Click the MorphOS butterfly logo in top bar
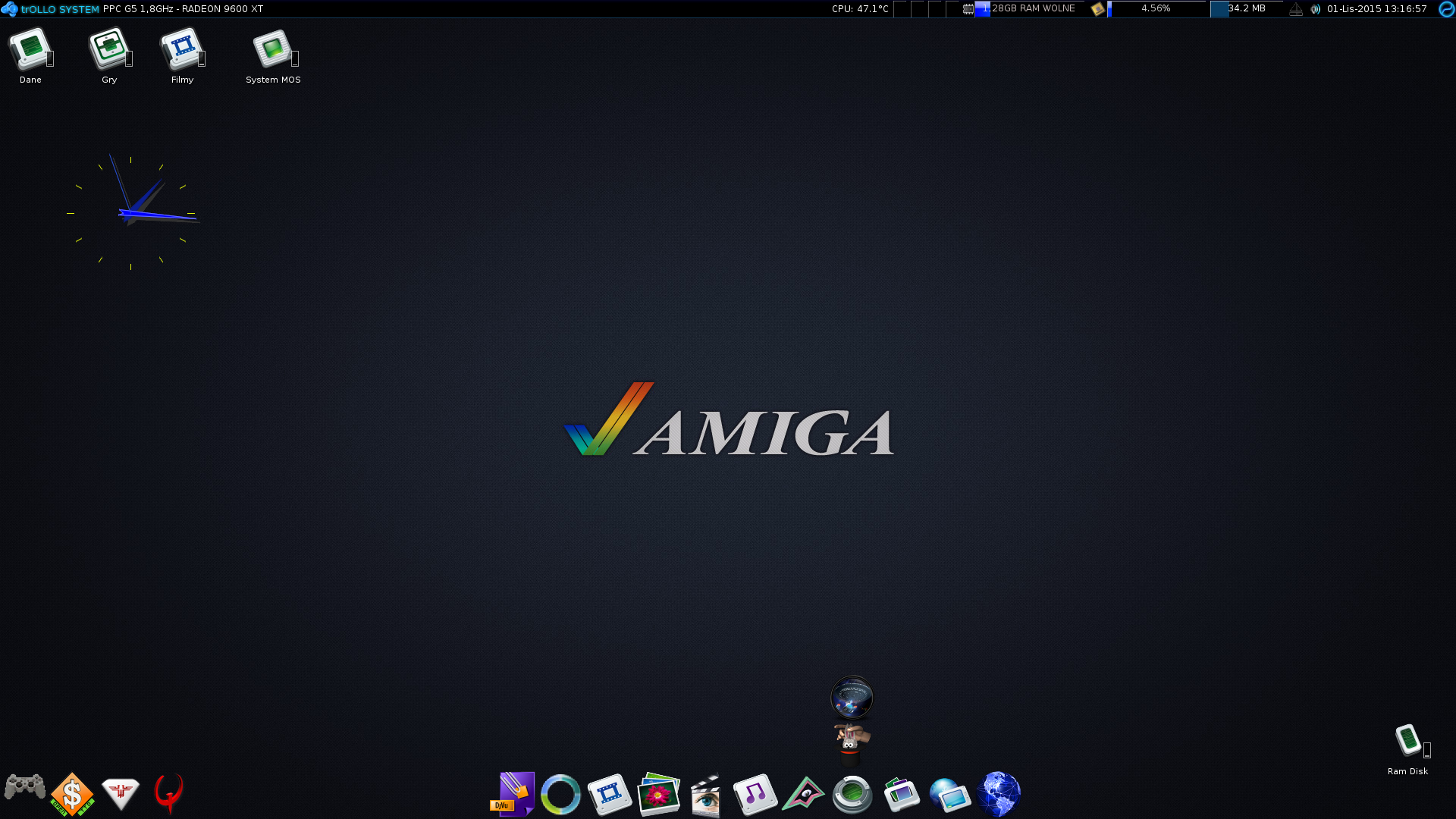 pyautogui.click(x=9, y=9)
